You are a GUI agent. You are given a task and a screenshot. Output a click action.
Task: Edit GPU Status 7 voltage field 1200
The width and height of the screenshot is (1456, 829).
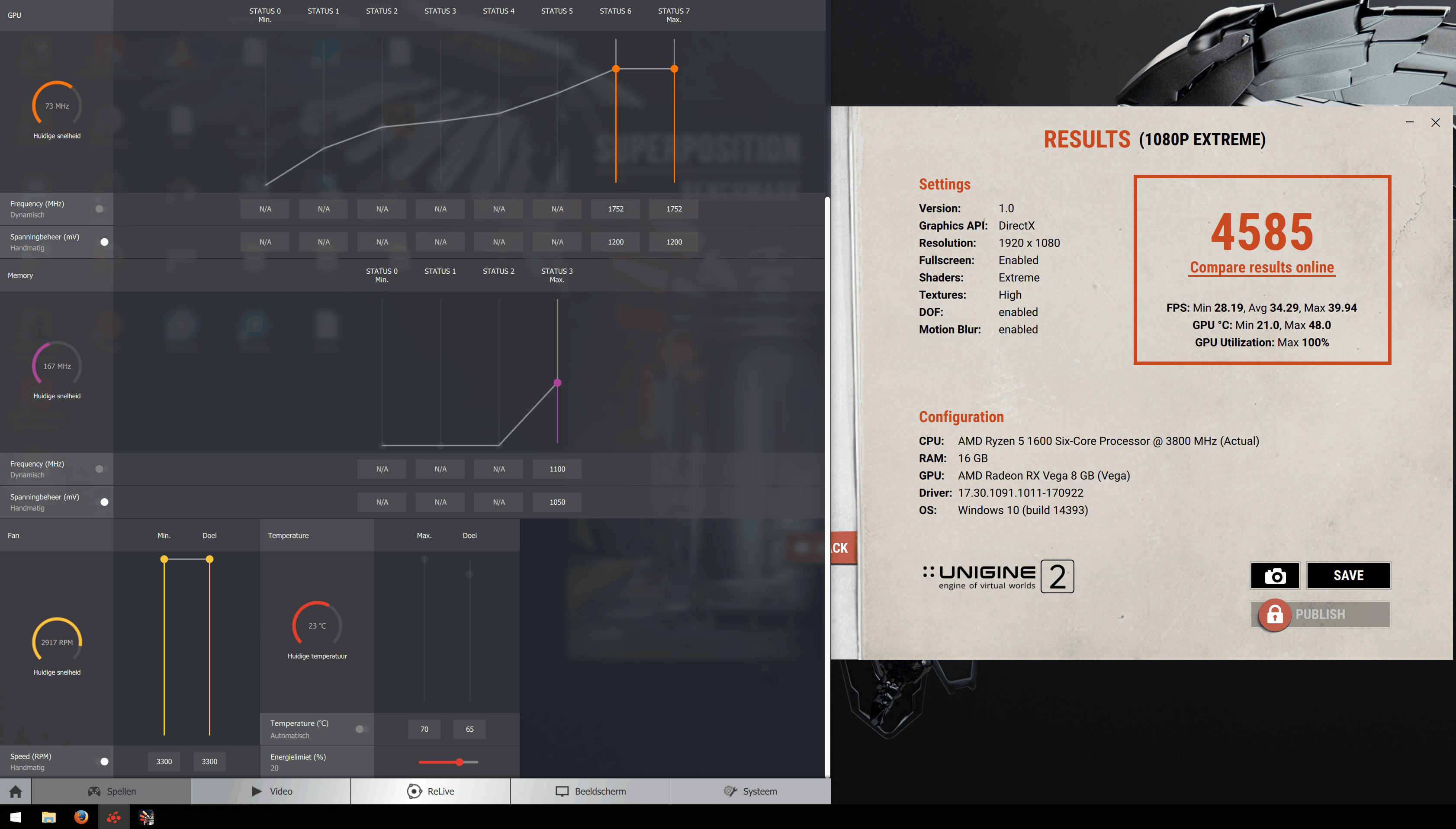675,242
